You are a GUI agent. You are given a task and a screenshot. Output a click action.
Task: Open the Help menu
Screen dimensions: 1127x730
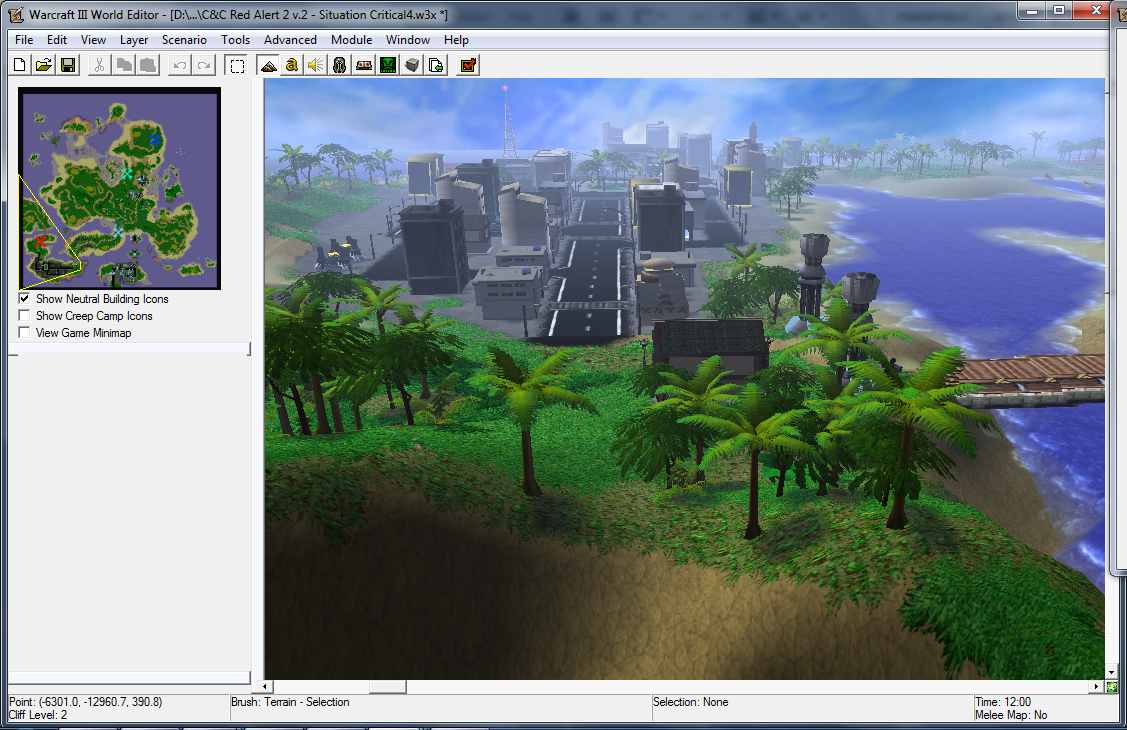456,40
